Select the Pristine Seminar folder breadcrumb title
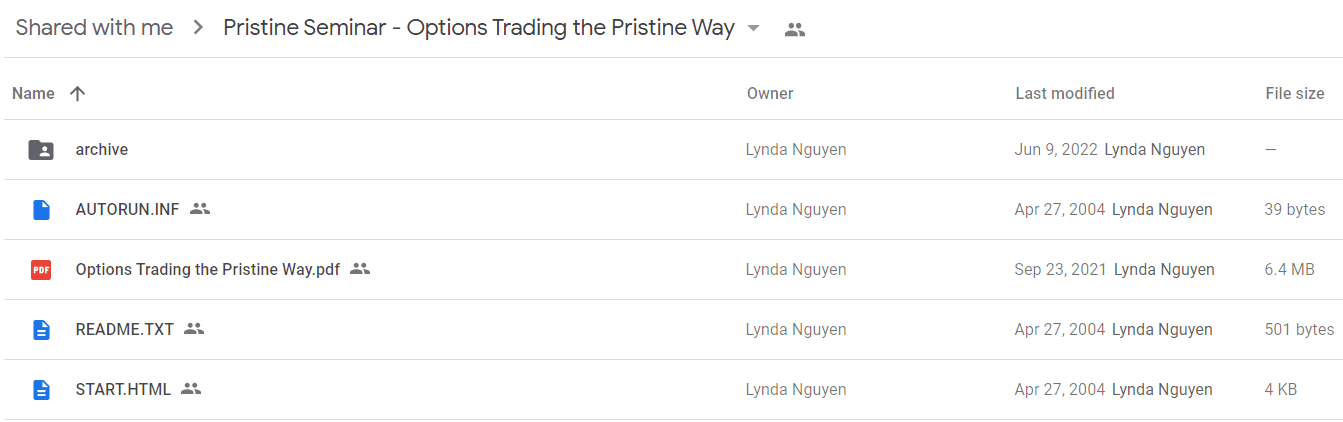Viewport: 1343px width, 422px height. 479,28
